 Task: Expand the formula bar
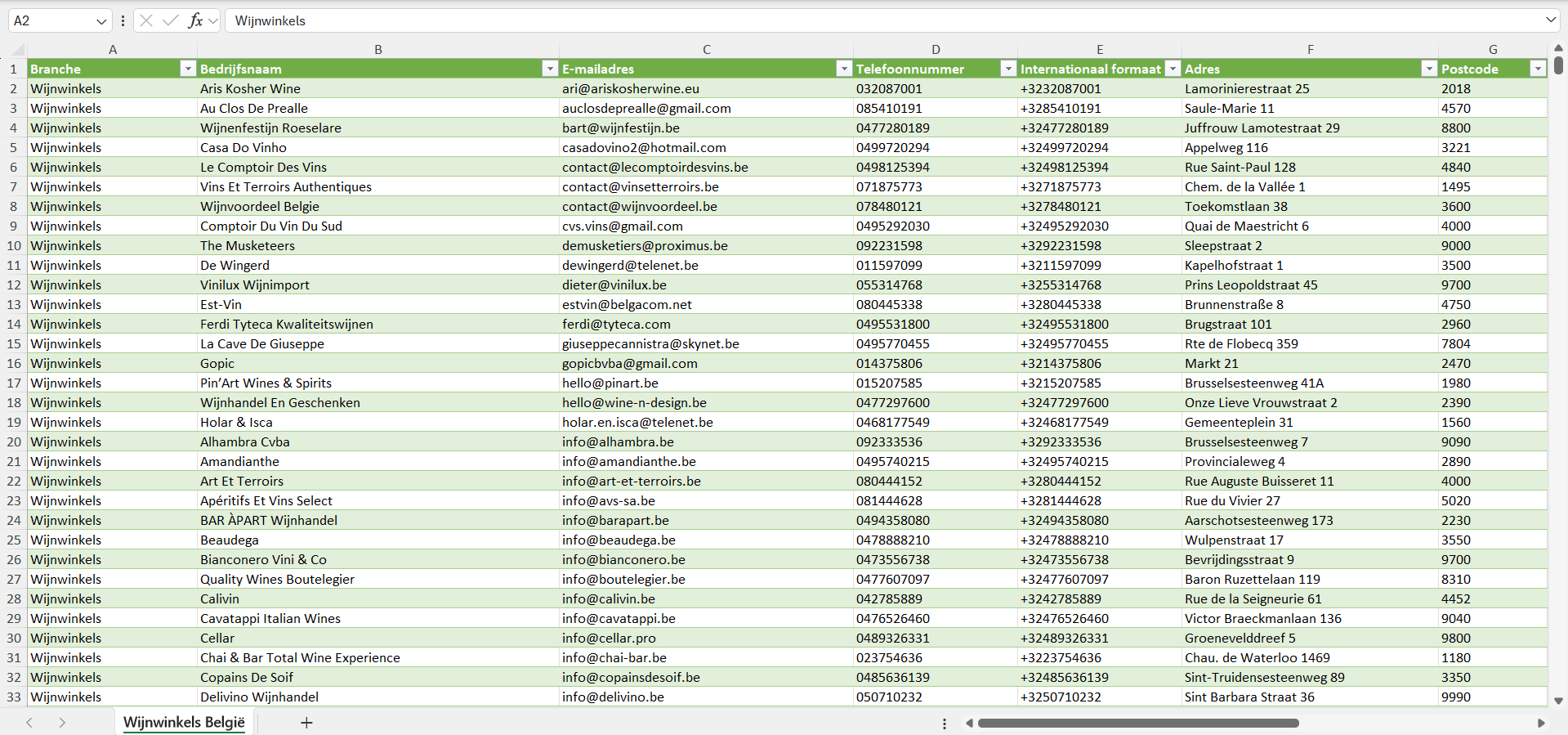click(x=1550, y=20)
